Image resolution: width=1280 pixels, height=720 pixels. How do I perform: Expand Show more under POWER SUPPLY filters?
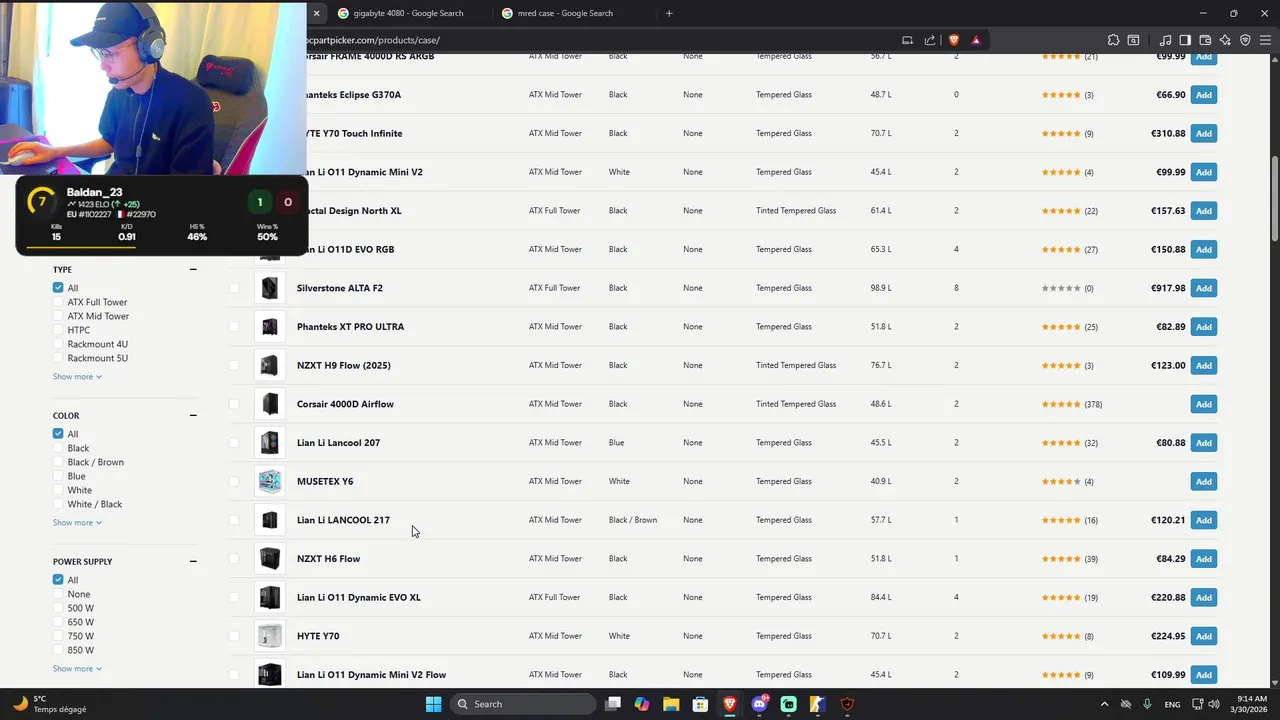[x=77, y=668]
